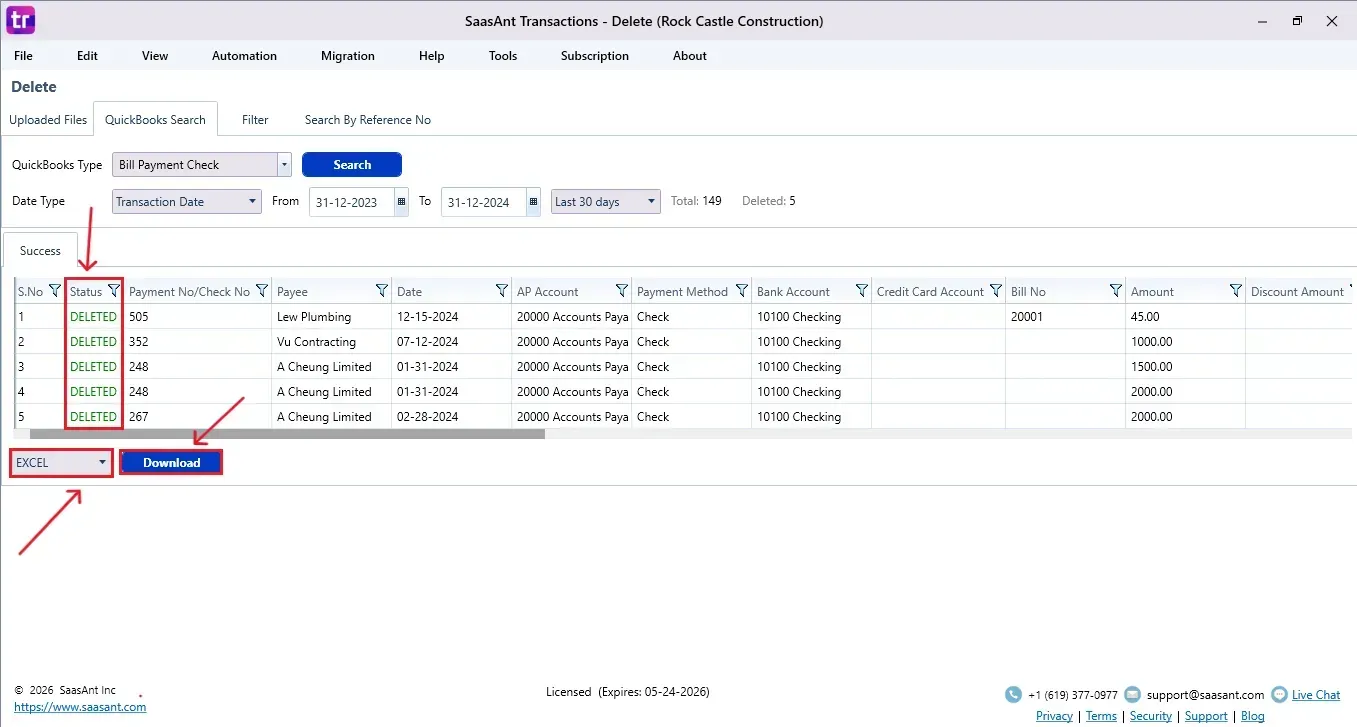Filter the Date column

point(502,291)
